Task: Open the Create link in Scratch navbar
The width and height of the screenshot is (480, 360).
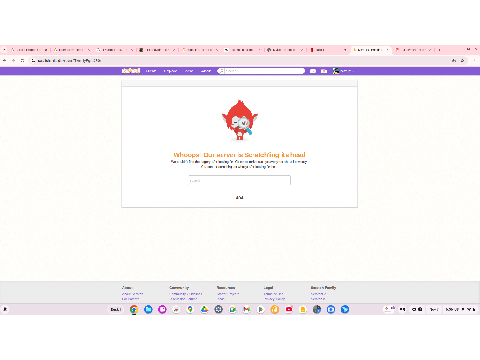Action: (x=151, y=71)
